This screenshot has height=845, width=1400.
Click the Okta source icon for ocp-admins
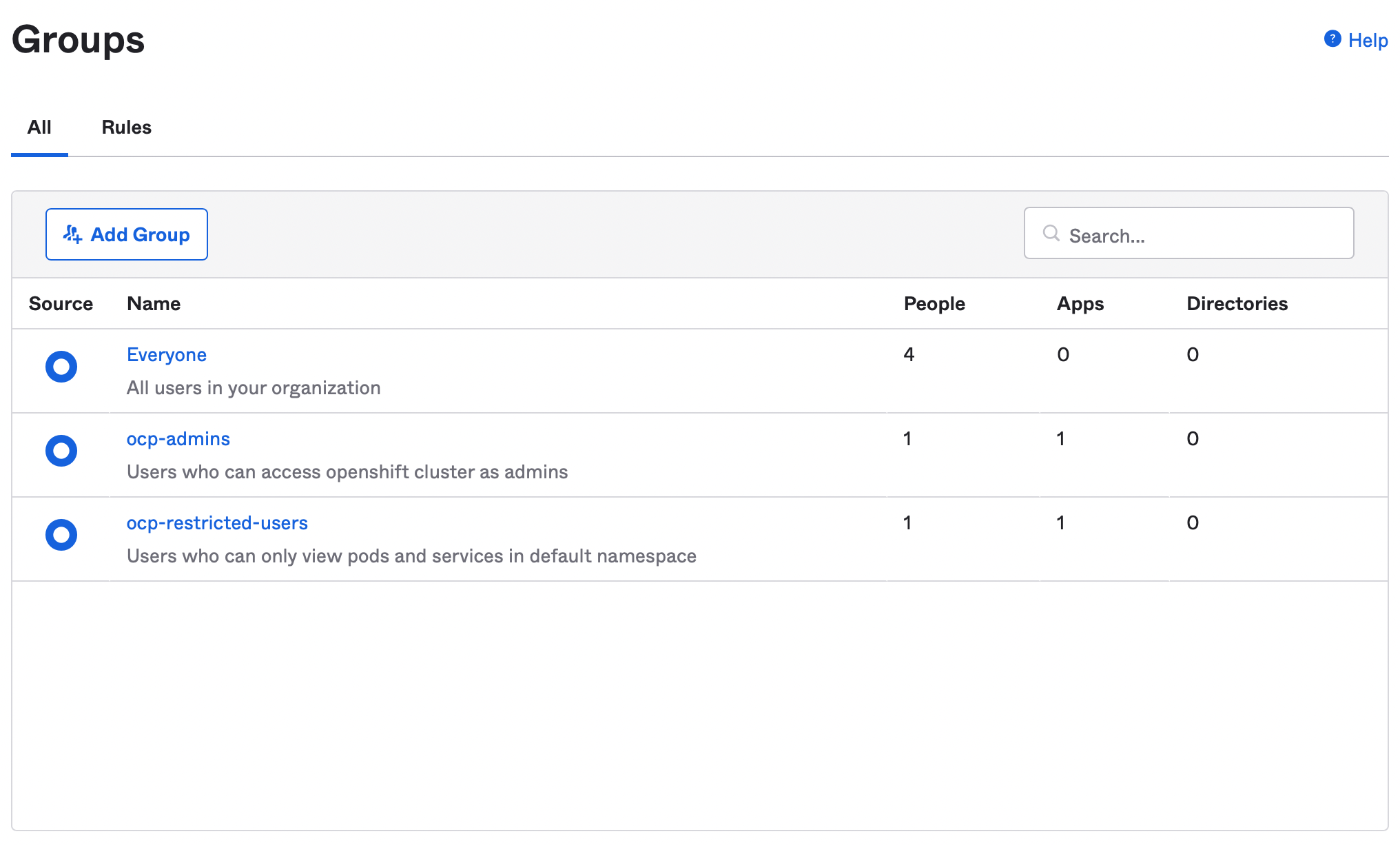pos(61,451)
